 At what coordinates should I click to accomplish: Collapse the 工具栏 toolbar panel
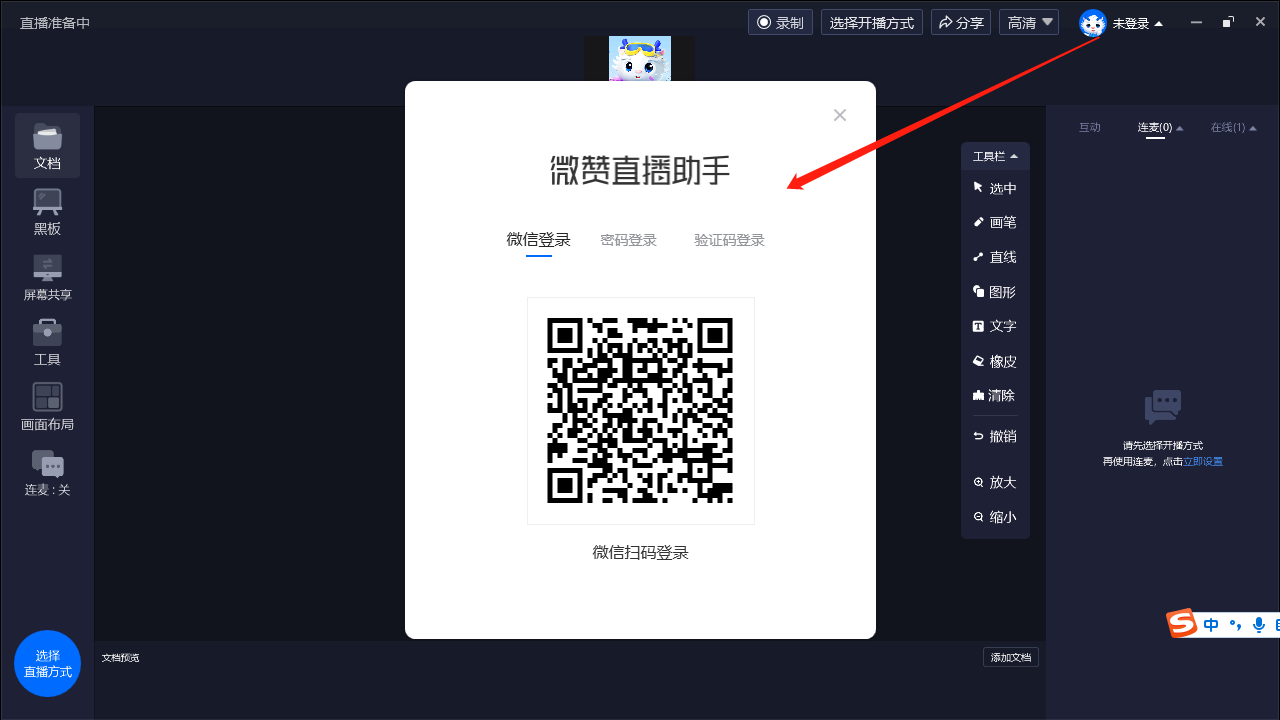(996, 156)
